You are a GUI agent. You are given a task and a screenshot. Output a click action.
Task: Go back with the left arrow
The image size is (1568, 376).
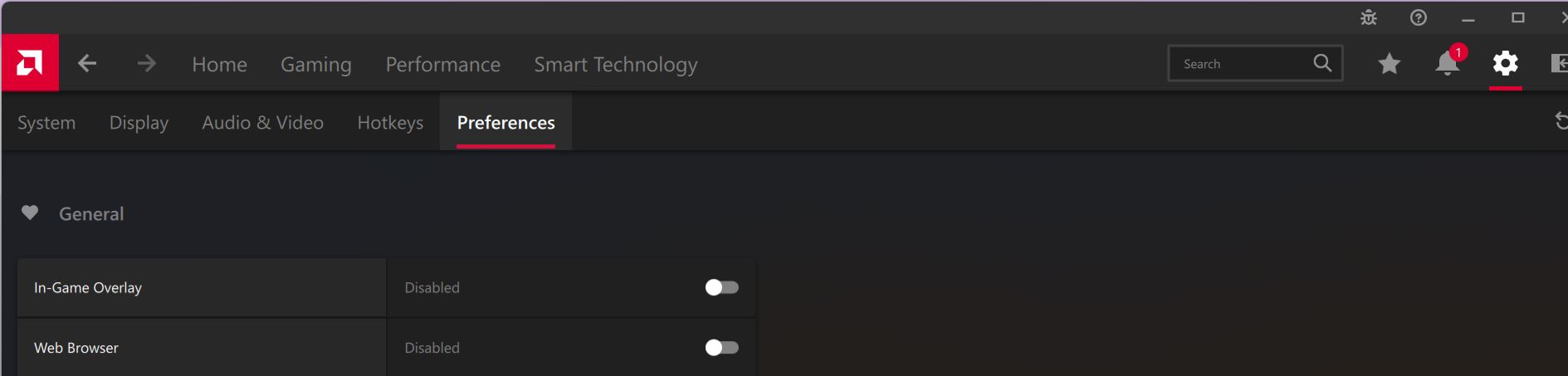pyautogui.click(x=87, y=63)
